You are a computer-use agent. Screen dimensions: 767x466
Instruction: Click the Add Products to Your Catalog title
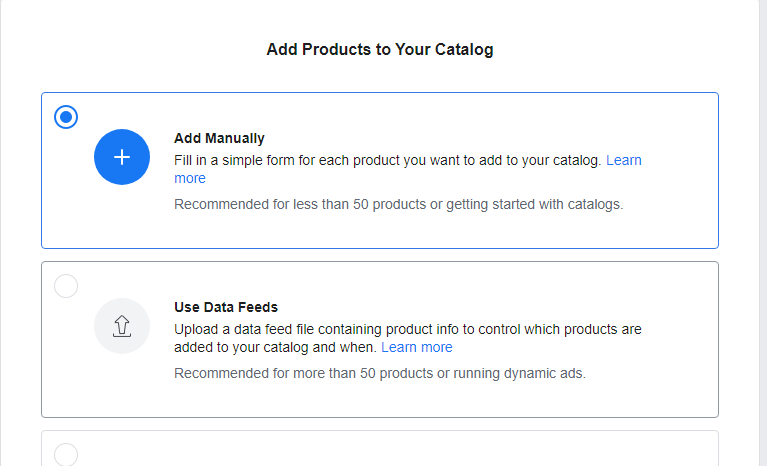380,49
